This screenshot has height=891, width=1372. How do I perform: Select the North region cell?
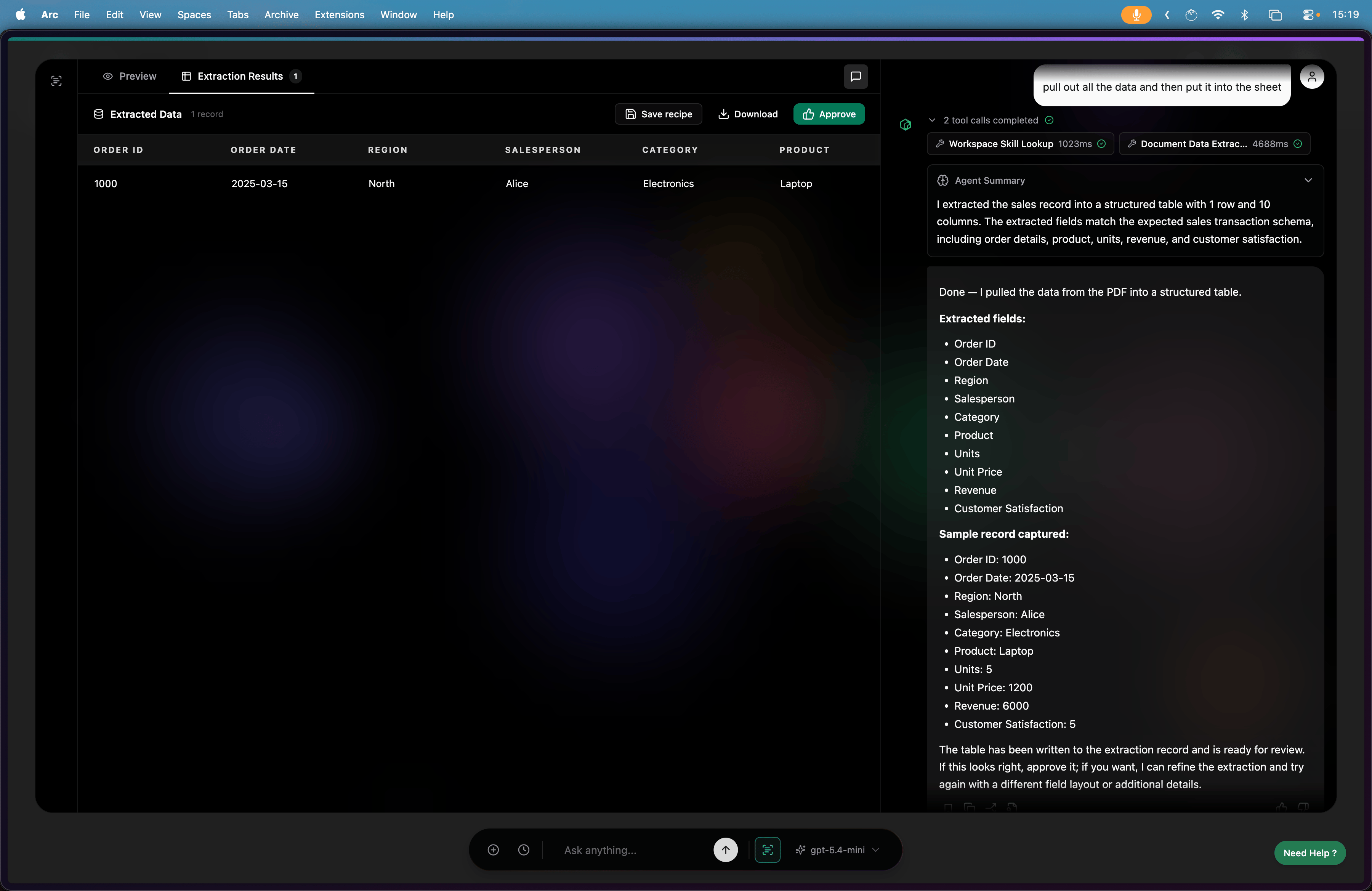pos(381,183)
